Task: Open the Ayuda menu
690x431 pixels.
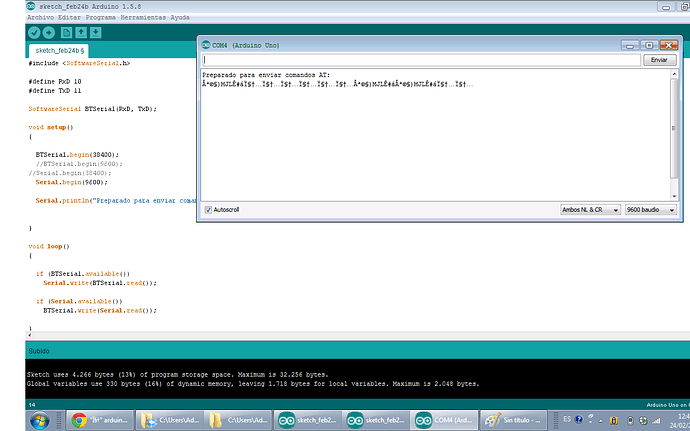Action: tap(180, 18)
